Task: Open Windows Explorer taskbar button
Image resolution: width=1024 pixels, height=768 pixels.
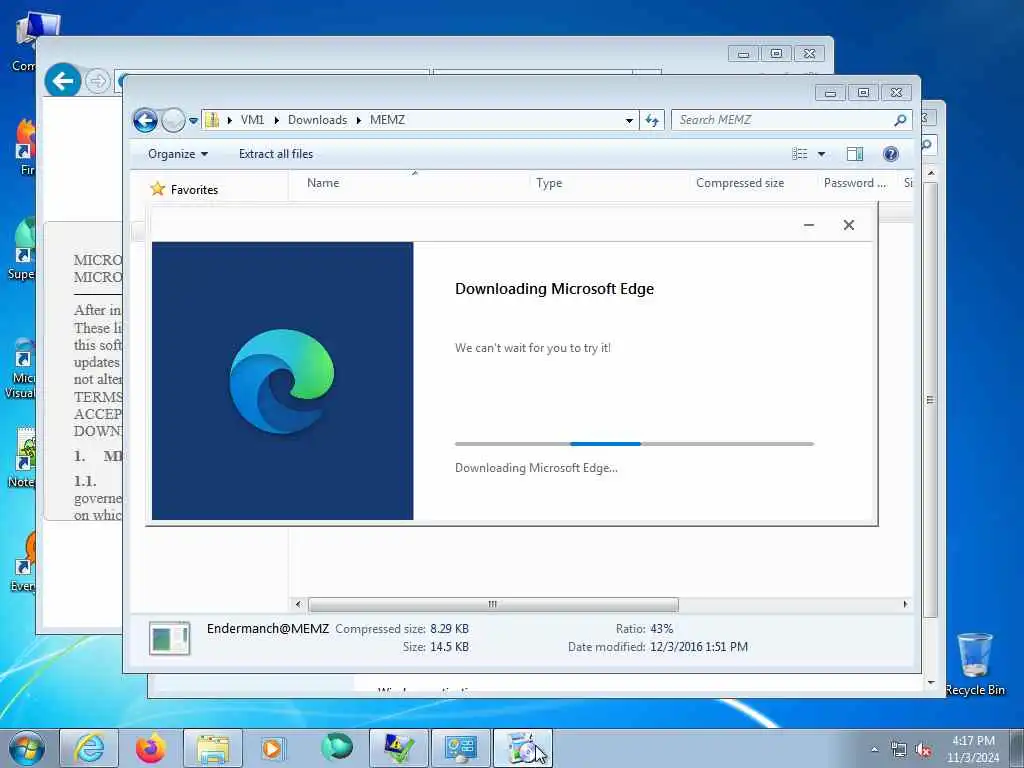Action: coord(213,748)
